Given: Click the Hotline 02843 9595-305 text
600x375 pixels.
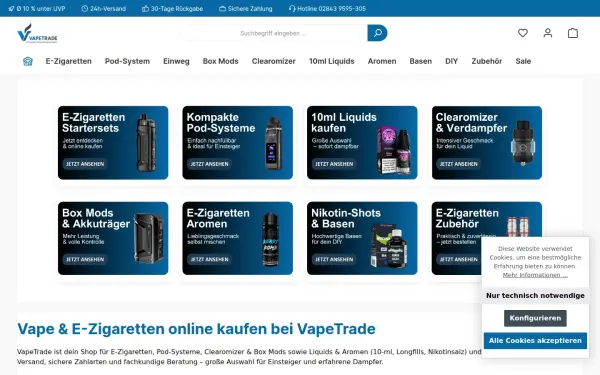Looking at the screenshot, I should pos(331,8).
